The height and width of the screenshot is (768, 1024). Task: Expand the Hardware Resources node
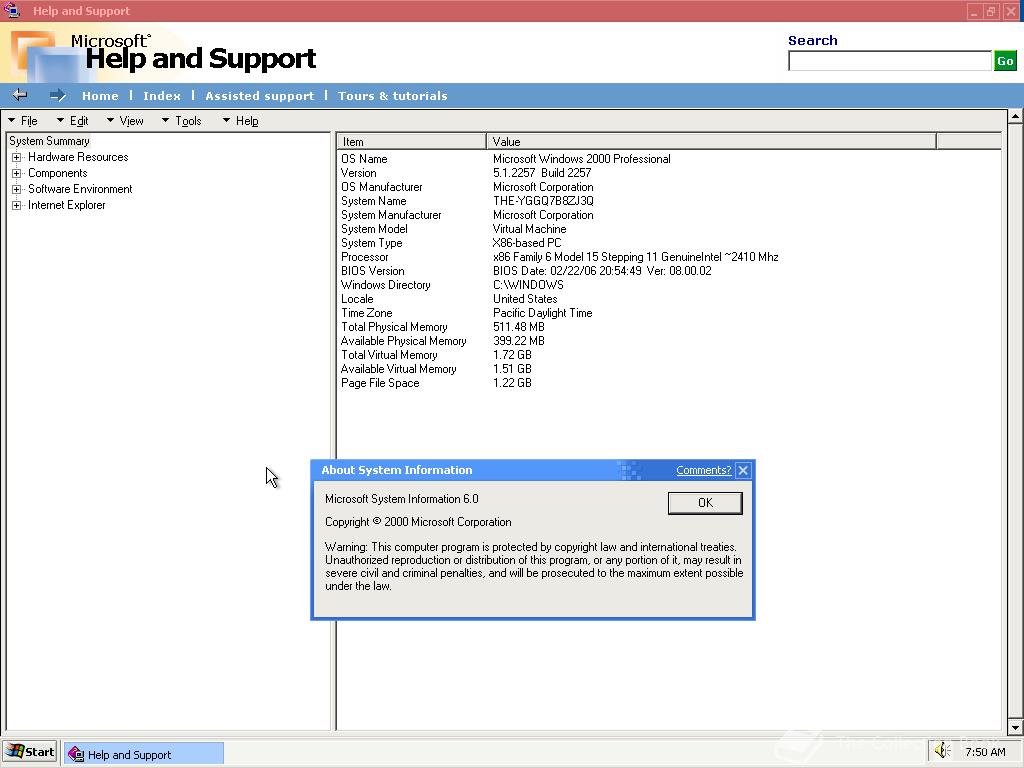[16, 157]
